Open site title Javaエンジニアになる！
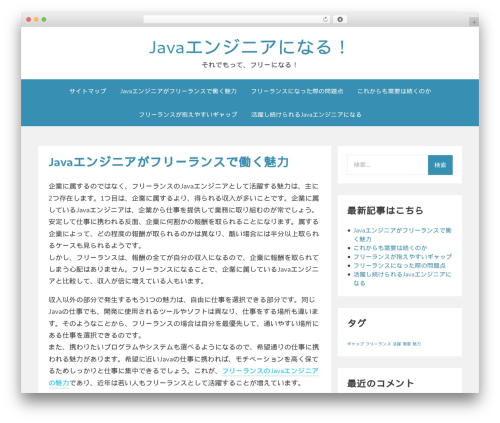500x423 pixels. (248, 47)
